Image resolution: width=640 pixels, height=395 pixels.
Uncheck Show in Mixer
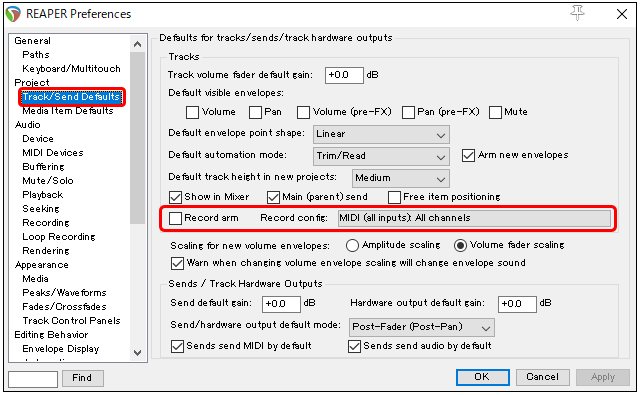tap(176, 198)
